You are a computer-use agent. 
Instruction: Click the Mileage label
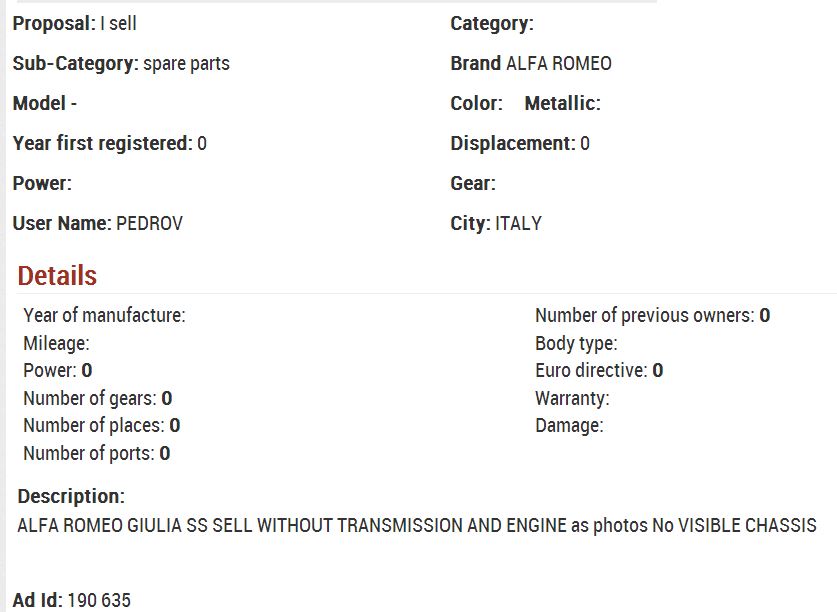(x=57, y=343)
